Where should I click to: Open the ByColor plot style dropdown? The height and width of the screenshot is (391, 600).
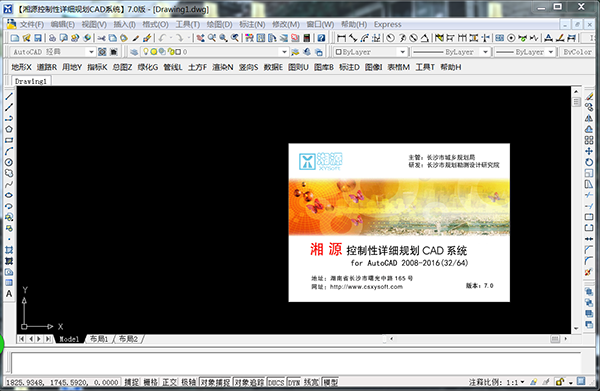point(577,52)
